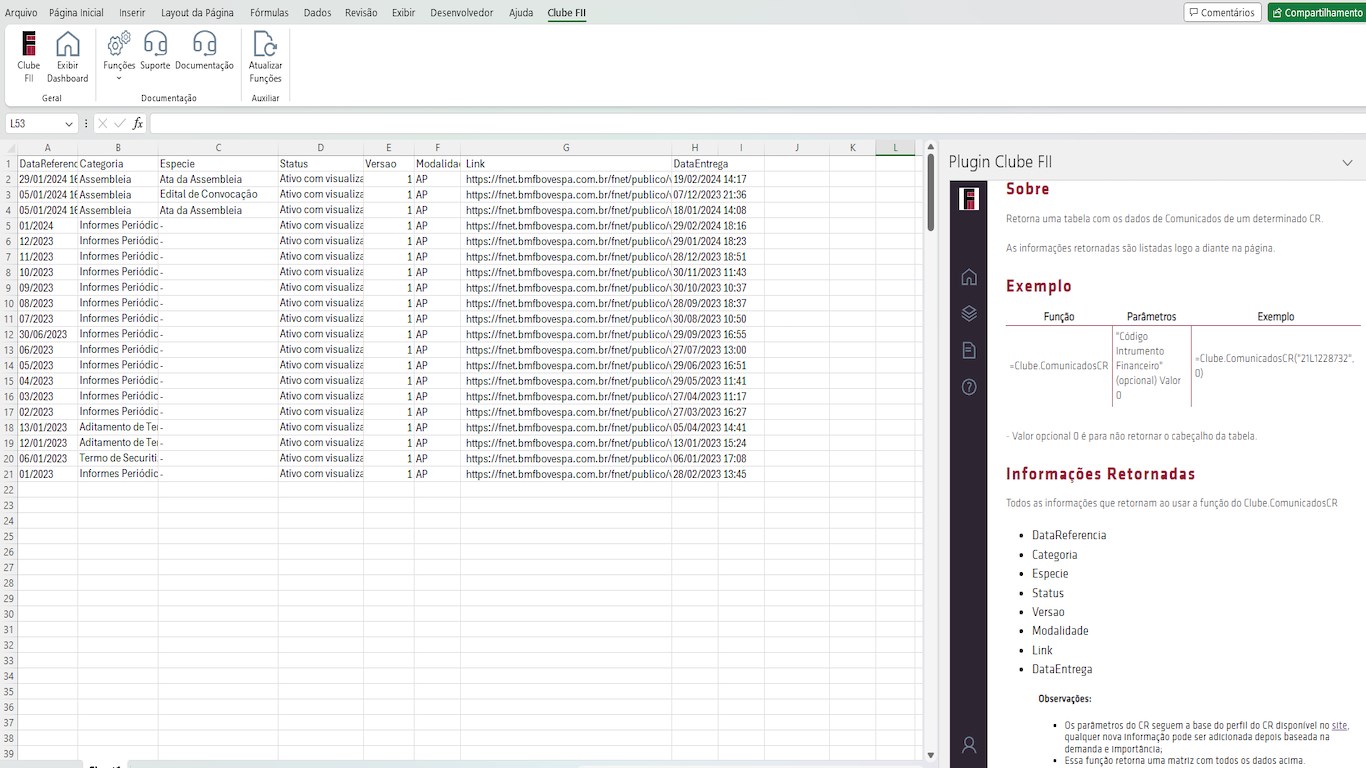The image size is (1366, 768).
Task: Switch to the Inserir tab
Action: click(x=132, y=13)
